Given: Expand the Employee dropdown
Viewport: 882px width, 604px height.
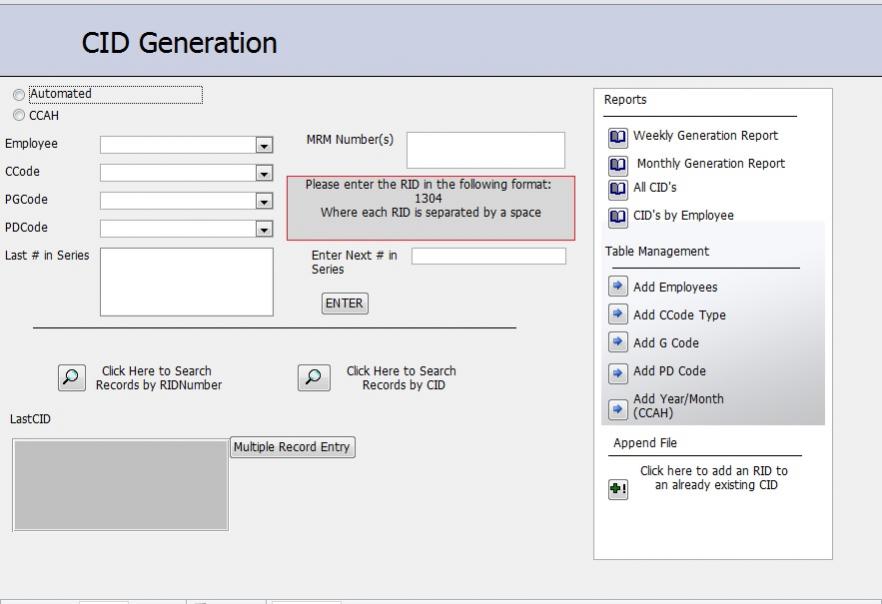Looking at the screenshot, I should [264, 146].
